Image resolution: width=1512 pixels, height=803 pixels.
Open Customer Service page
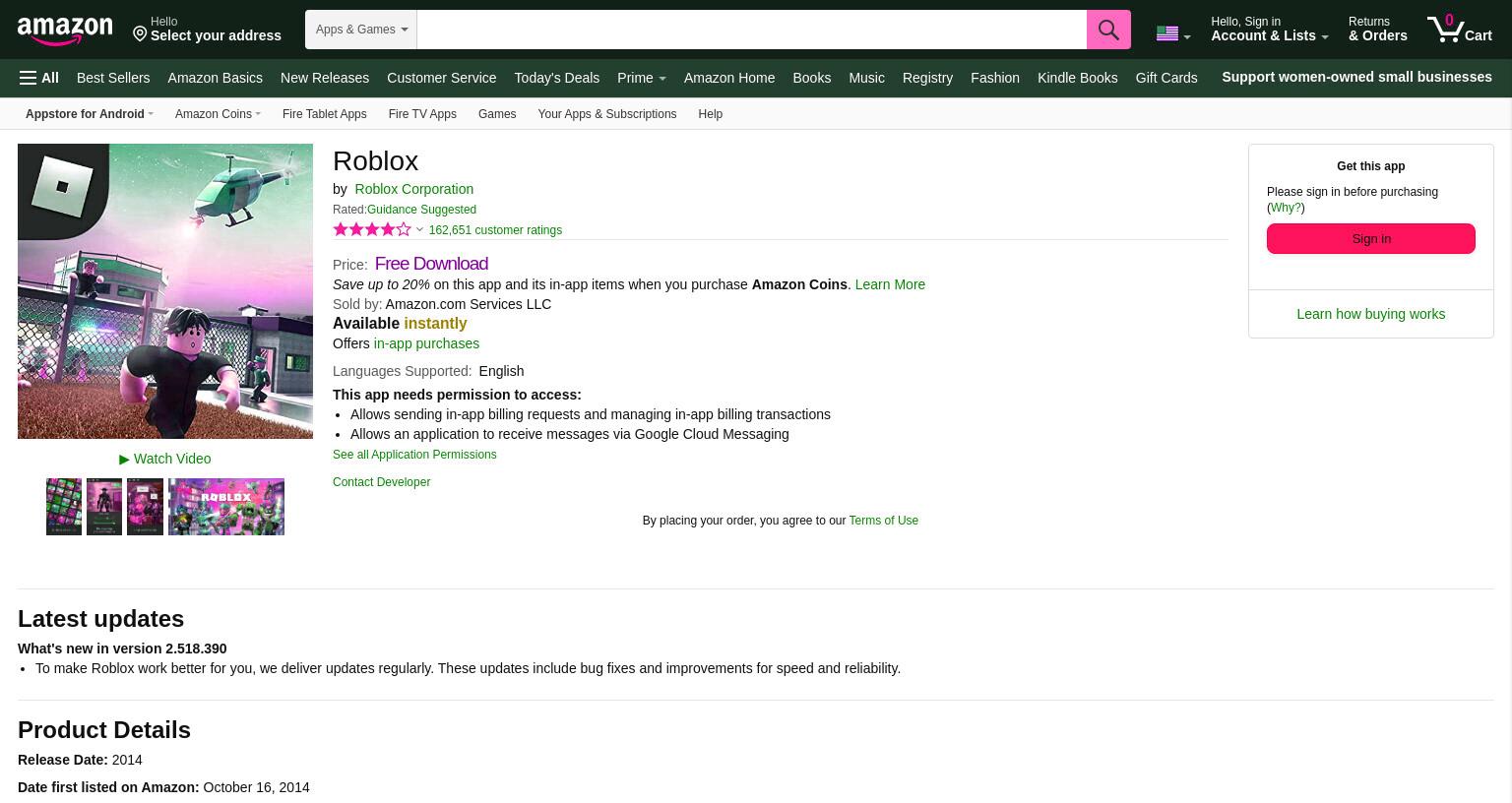(441, 78)
